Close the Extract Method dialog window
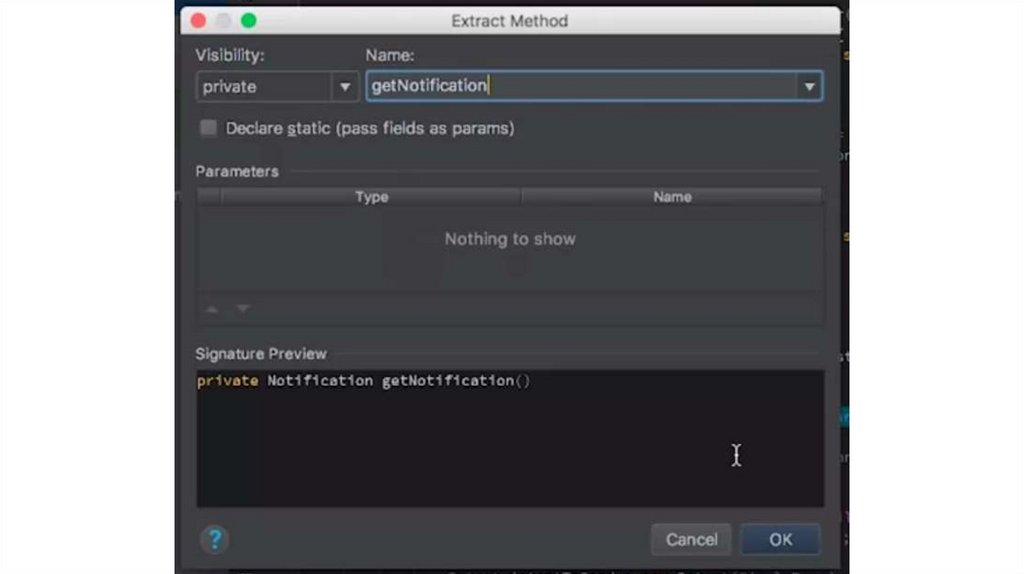The image size is (1024, 574). [198, 21]
